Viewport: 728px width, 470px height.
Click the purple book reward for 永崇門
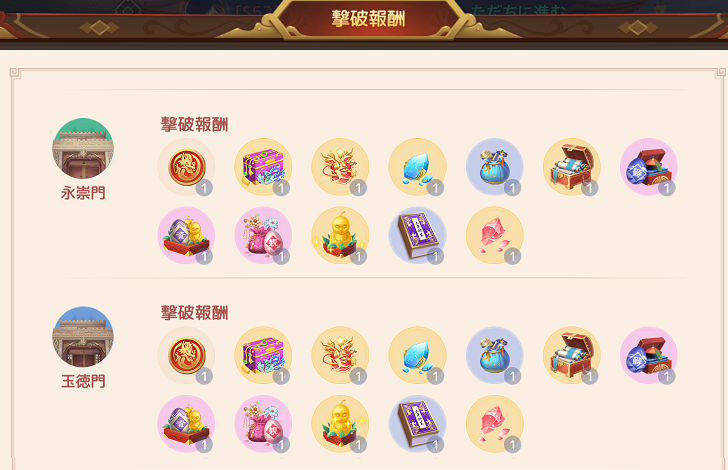pos(417,235)
